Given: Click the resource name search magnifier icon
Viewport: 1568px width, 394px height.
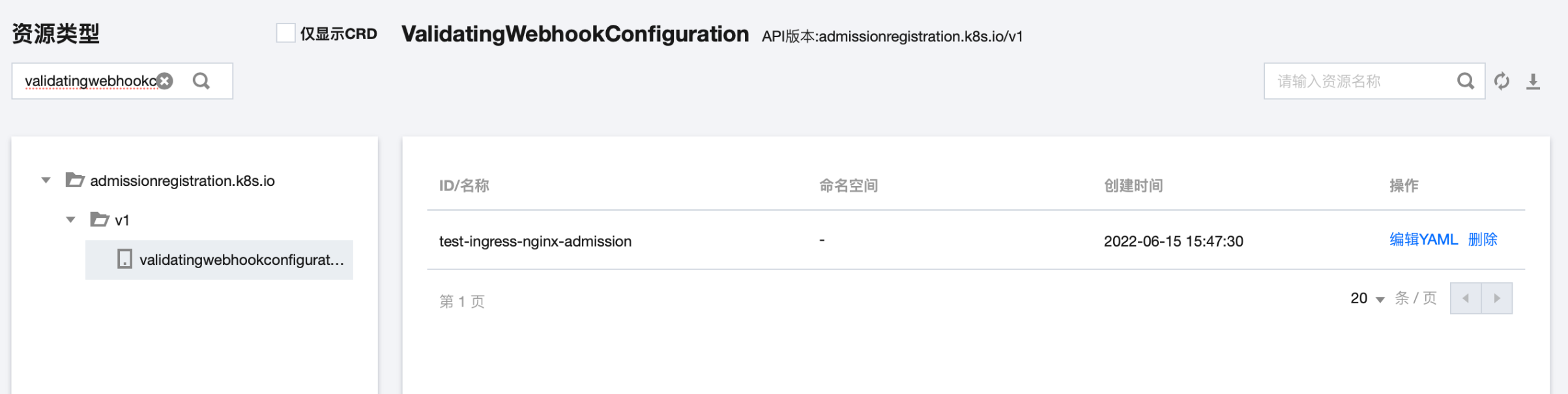Looking at the screenshot, I should click(1465, 81).
